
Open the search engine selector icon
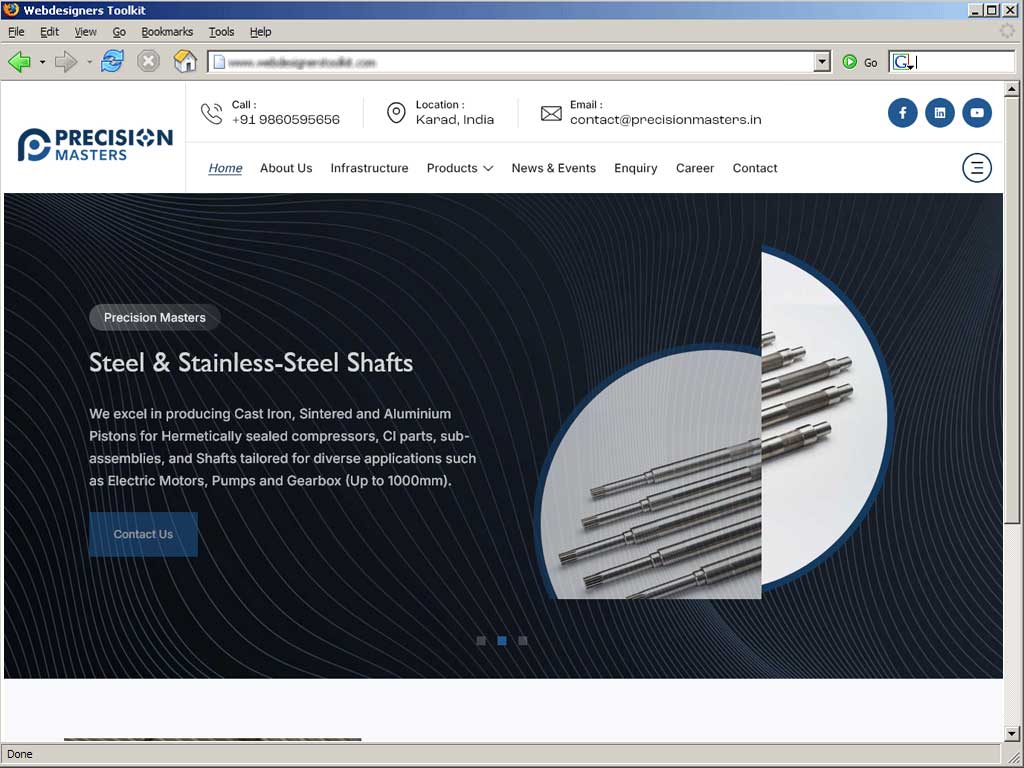coord(902,62)
